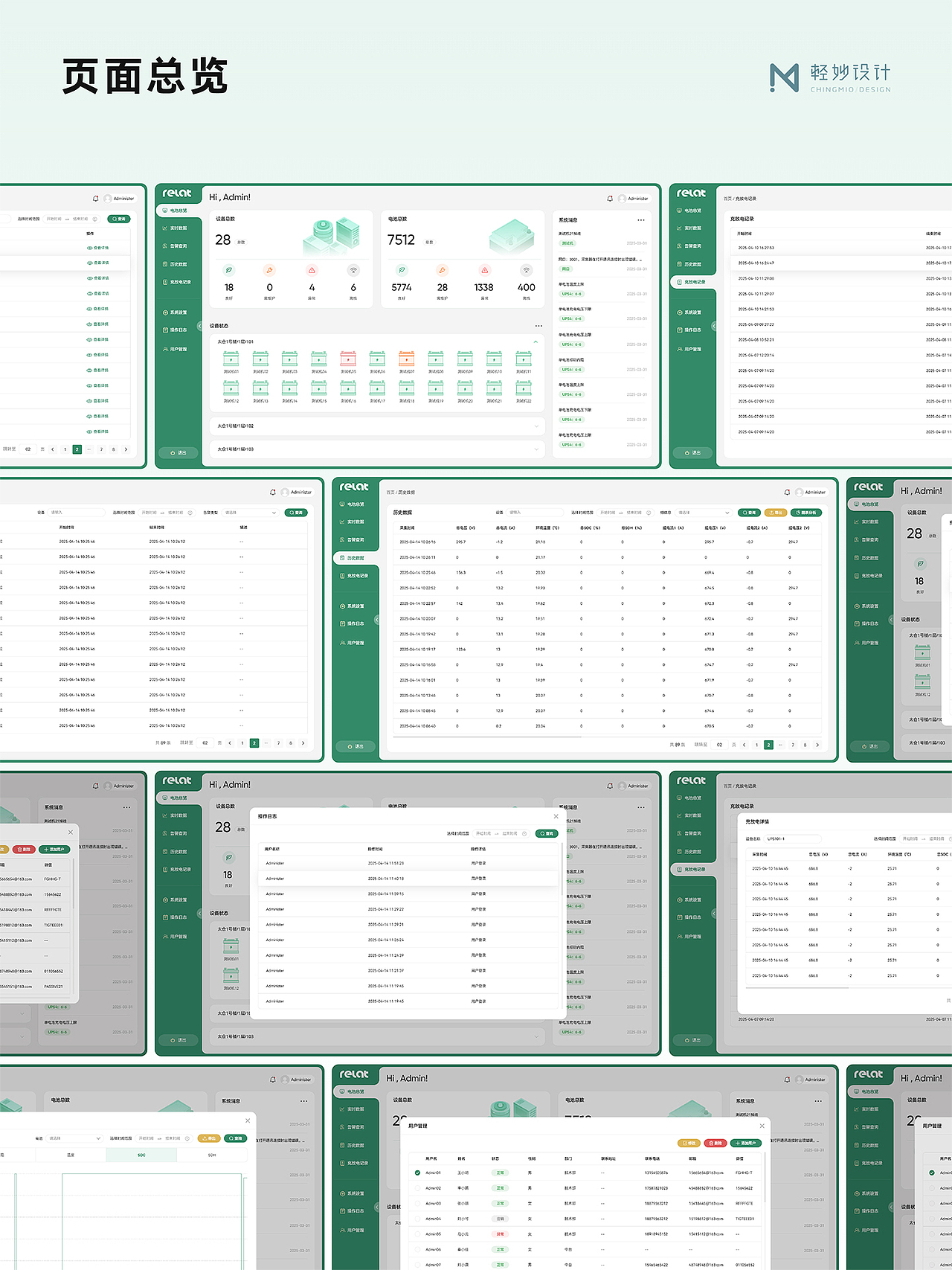Click the notification bell on the 历史数据 page
The image size is (952, 1270).
pyautogui.click(x=787, y=493)
